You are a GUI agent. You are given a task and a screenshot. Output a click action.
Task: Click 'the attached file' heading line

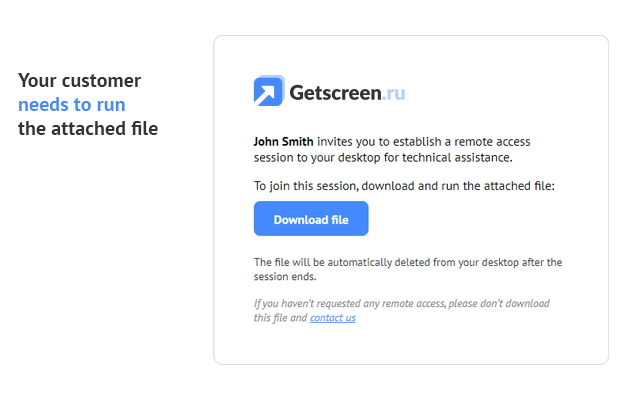click(x=88, y=129)
